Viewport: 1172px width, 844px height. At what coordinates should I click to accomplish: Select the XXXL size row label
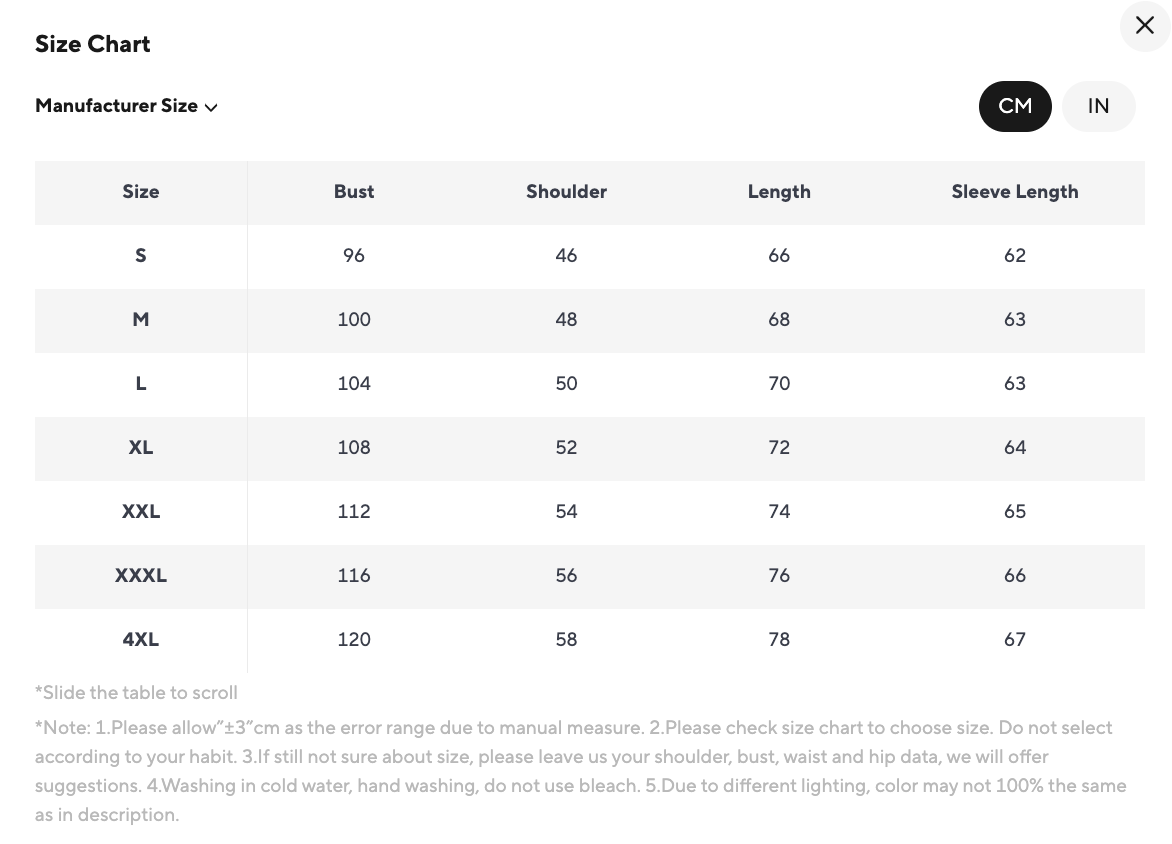tap(141, 576)
